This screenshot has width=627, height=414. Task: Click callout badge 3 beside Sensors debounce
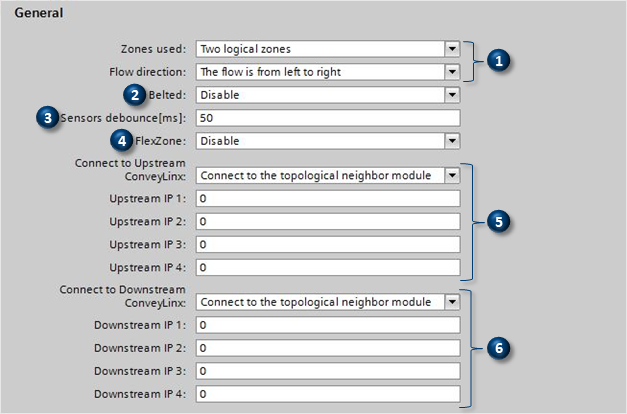[x=46, y=118]
